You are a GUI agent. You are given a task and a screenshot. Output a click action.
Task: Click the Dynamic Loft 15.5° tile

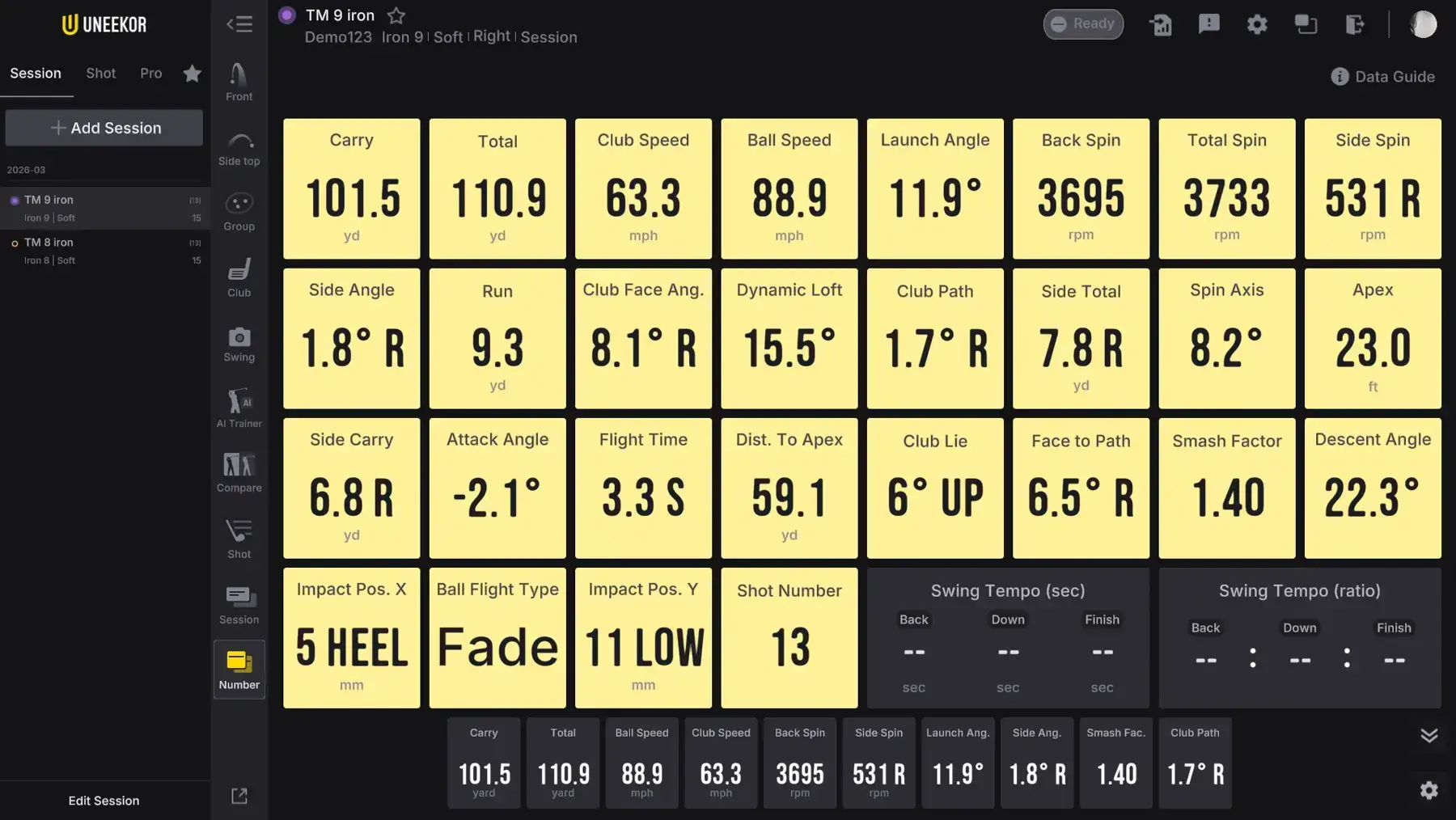click(x=789, y=338)
